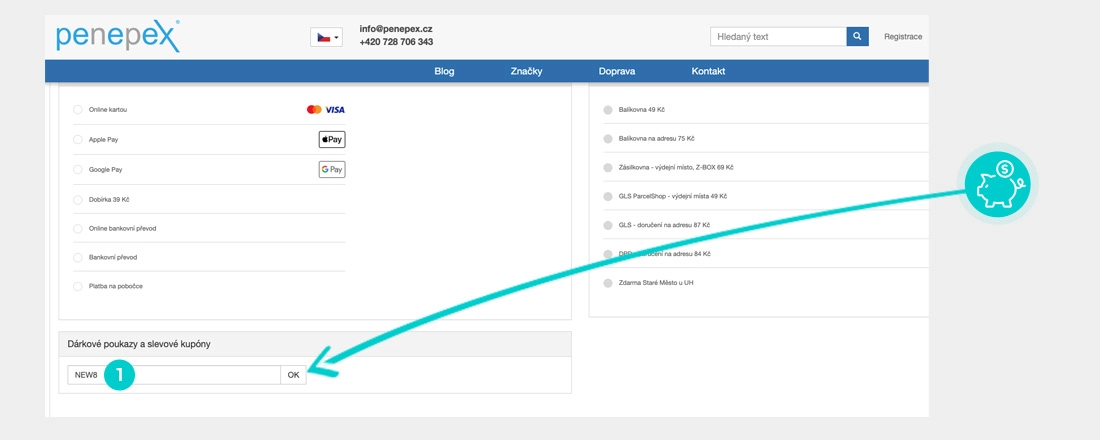Go to Značky in navigation bar
This screenshot has height=440, width=1100.
pos(526,71)
